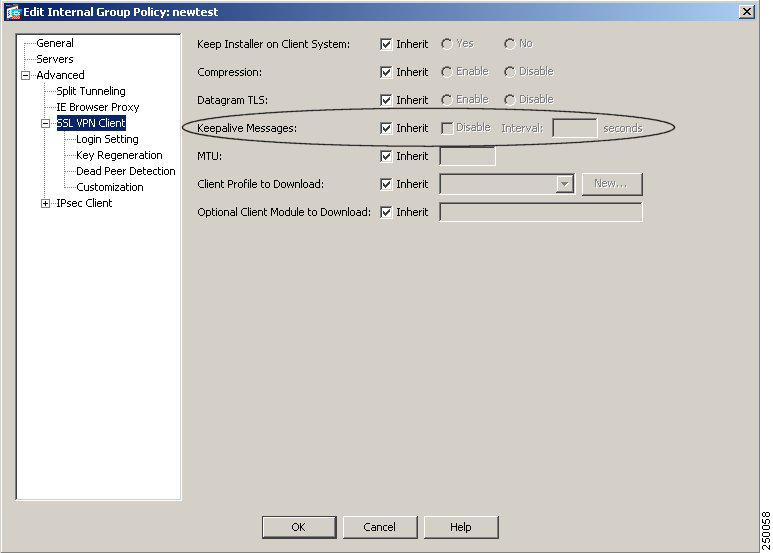Image resolution: width=773 pixels, height=553 pixels.
Task: Uncheck Inherit for Datagram TLS
Action: [386, 100]
